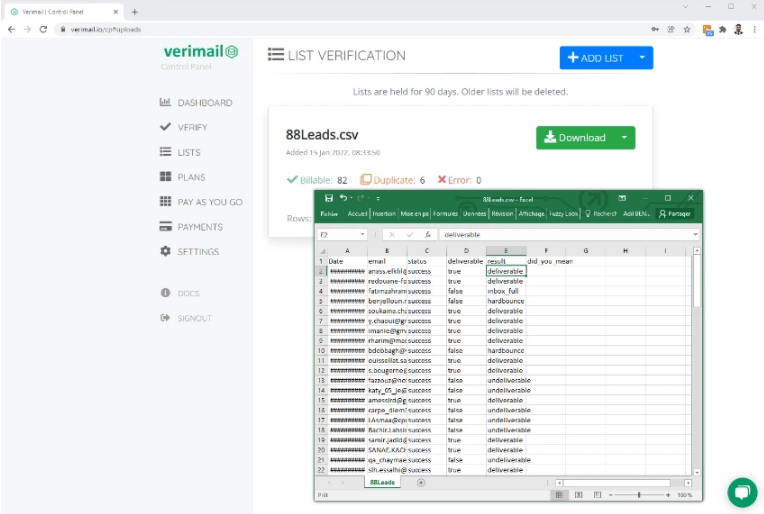This screenshot has width=764, height=514.
Task: Zoom out with the minus button
Action: (x=611, y=495)
